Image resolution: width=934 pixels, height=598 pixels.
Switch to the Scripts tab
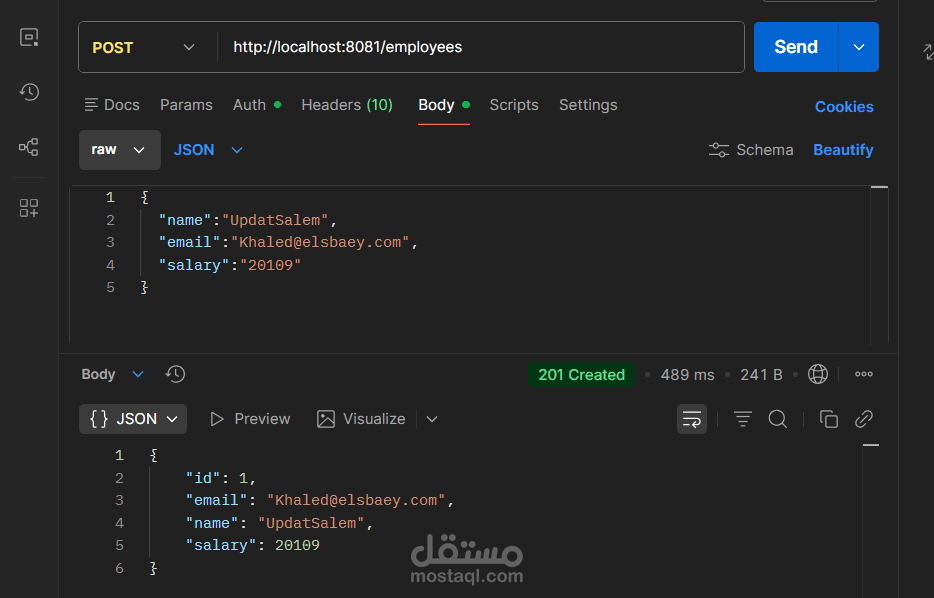[x=513, y=105]
